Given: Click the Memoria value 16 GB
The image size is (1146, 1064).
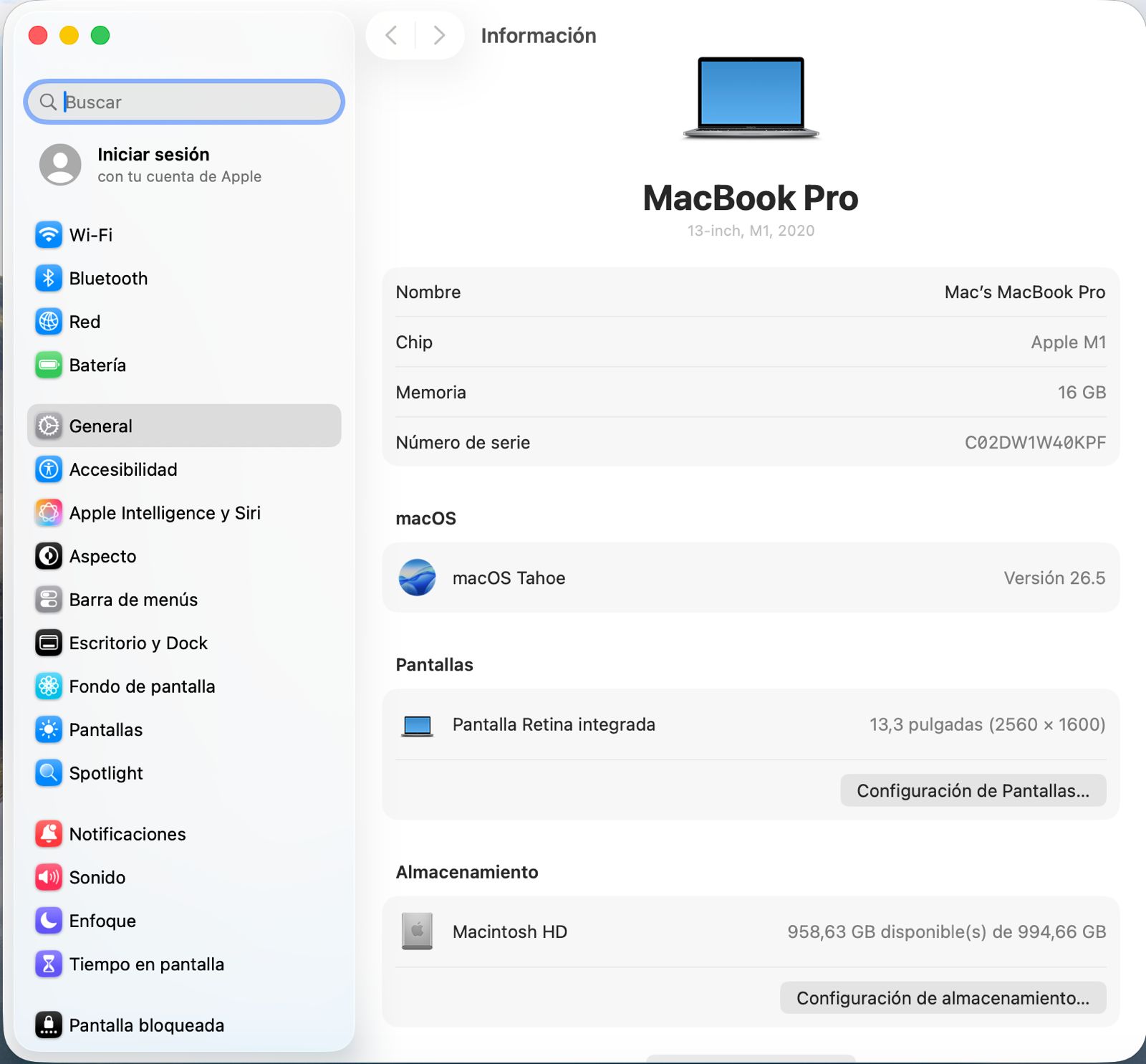Looking at the screenshot, I should (1082, 393).
